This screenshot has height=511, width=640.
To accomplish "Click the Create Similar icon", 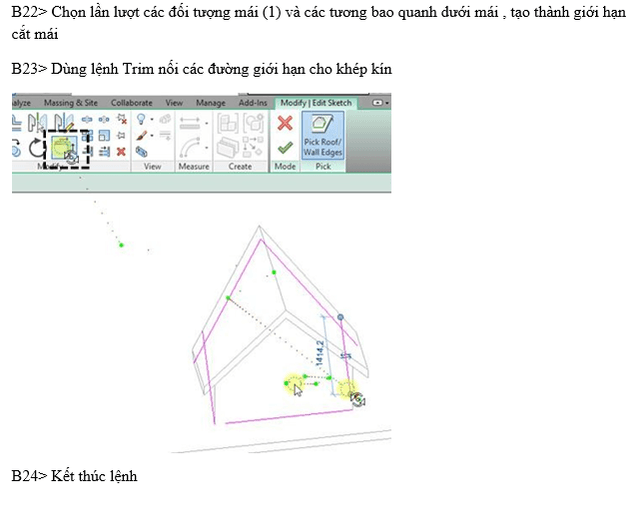I will point(253,147).
